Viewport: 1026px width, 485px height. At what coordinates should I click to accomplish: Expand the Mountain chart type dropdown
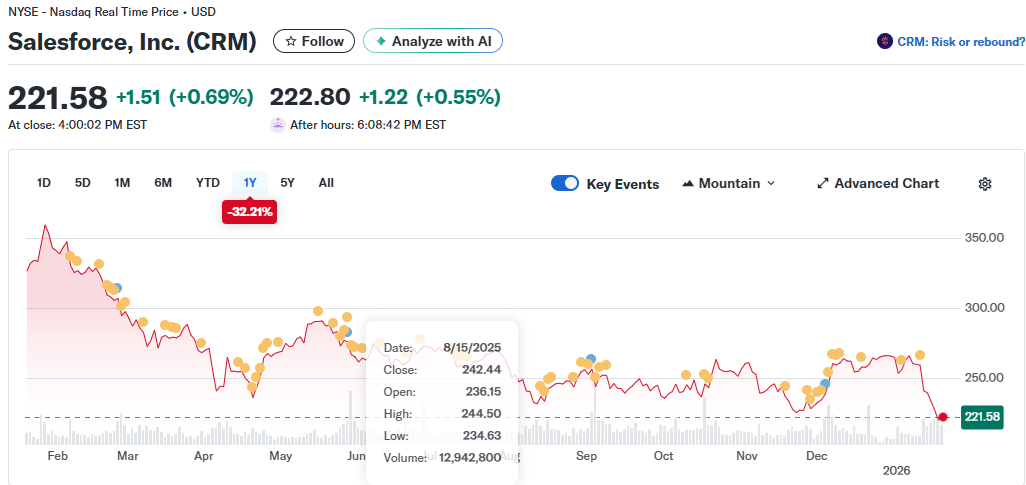coord(770,184)
